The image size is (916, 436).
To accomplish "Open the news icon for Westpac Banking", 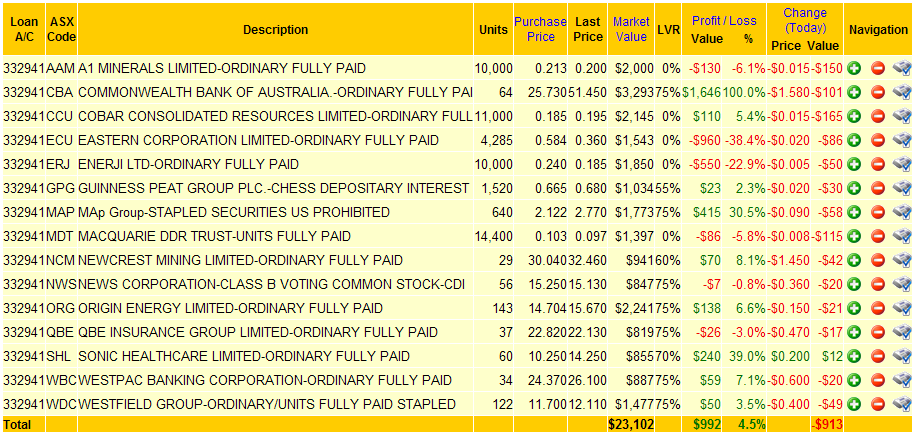I will (x=903, y=380).
